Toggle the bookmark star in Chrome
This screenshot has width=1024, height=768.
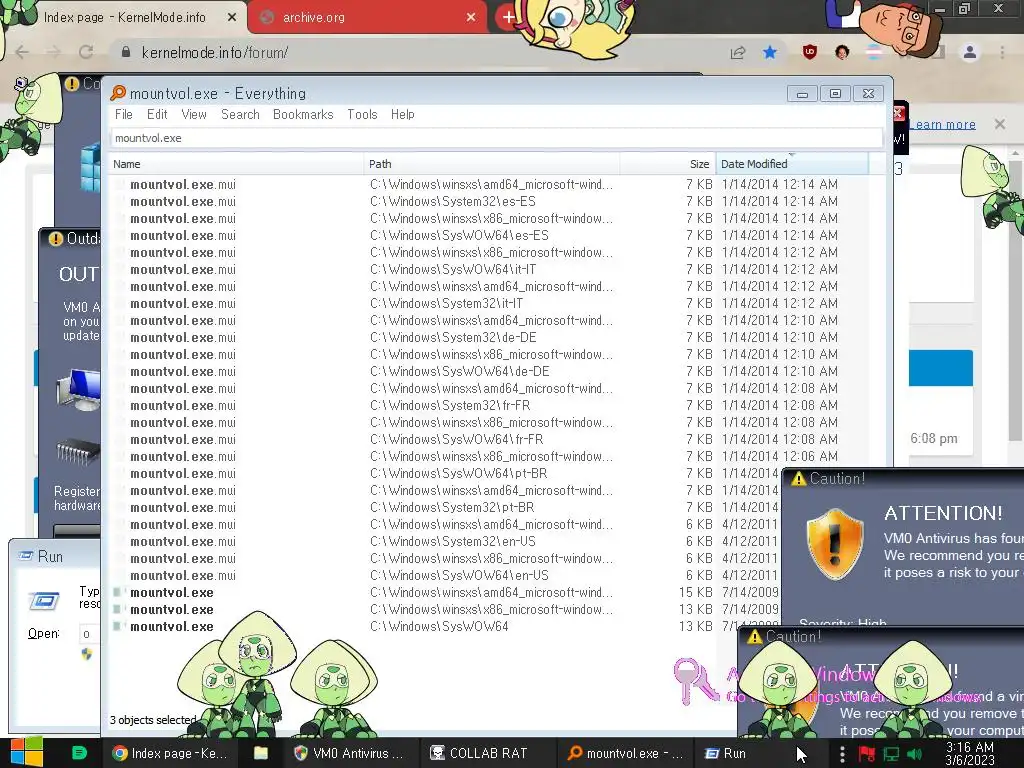coord(770,52)
